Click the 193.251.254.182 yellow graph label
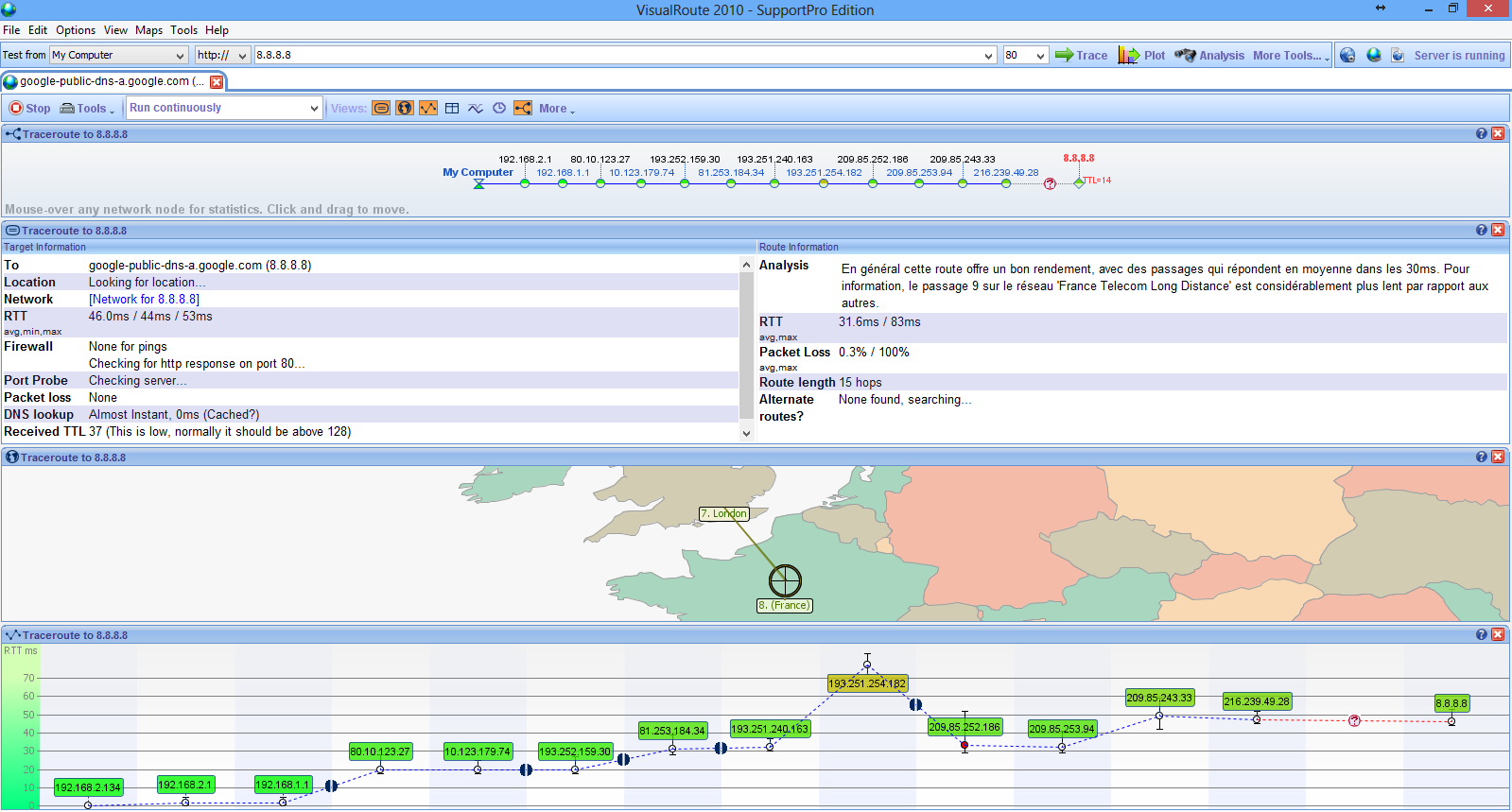This screenshot has width=1512, height=812. 866,683
